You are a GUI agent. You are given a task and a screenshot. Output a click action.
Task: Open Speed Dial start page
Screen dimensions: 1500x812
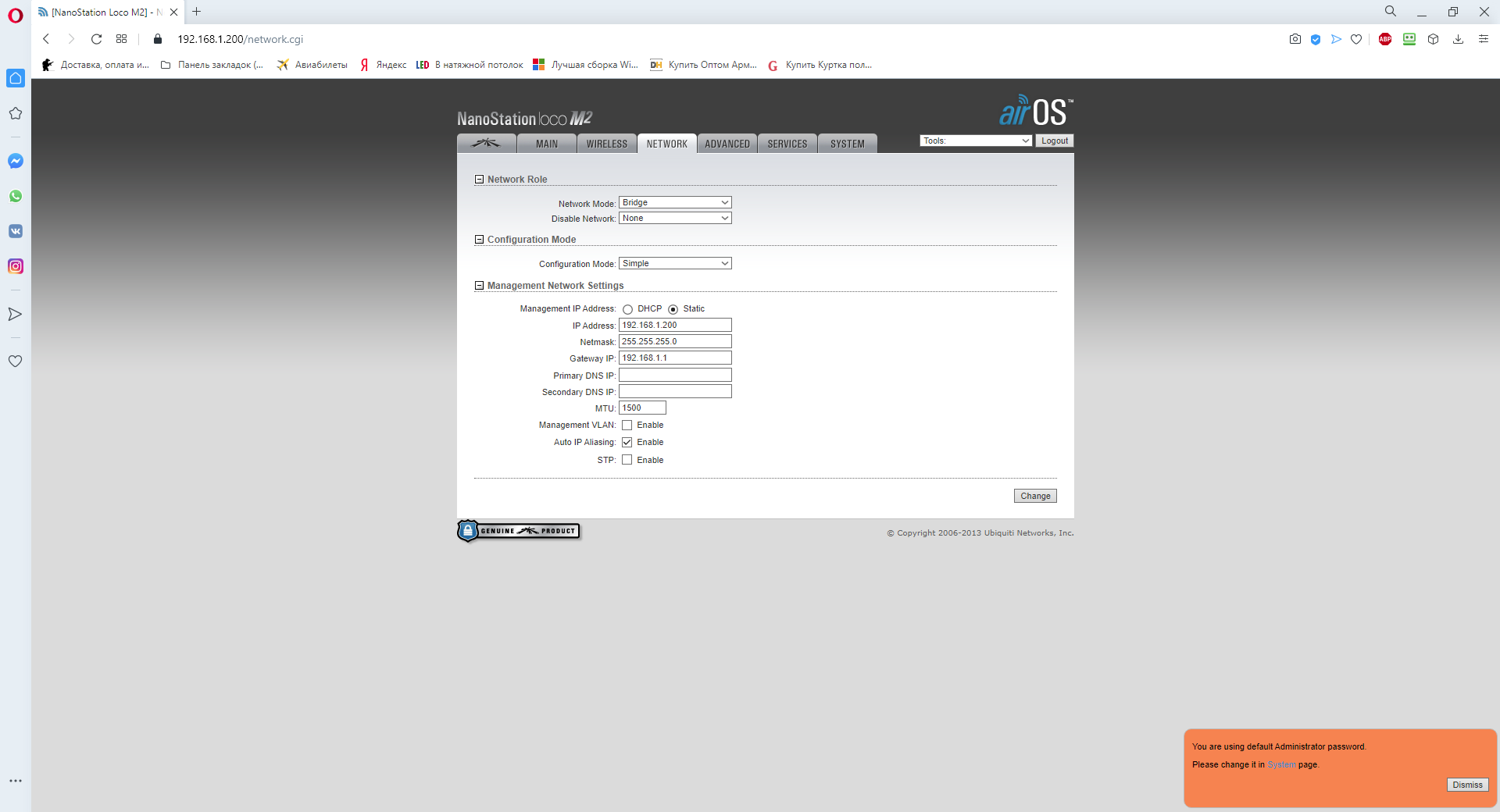click(121, 39)
